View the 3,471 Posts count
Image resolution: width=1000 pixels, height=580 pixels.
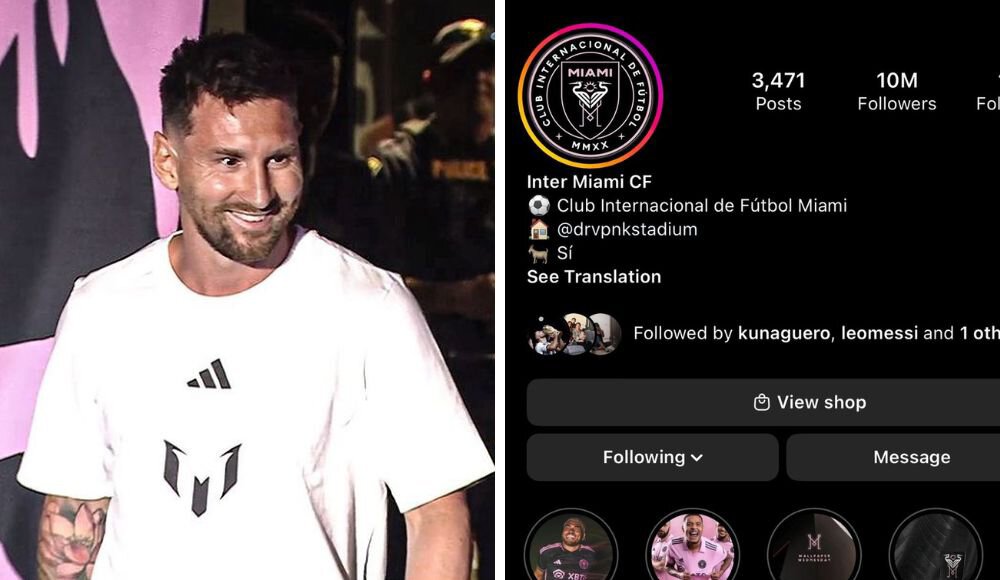[x=778, y=91]
